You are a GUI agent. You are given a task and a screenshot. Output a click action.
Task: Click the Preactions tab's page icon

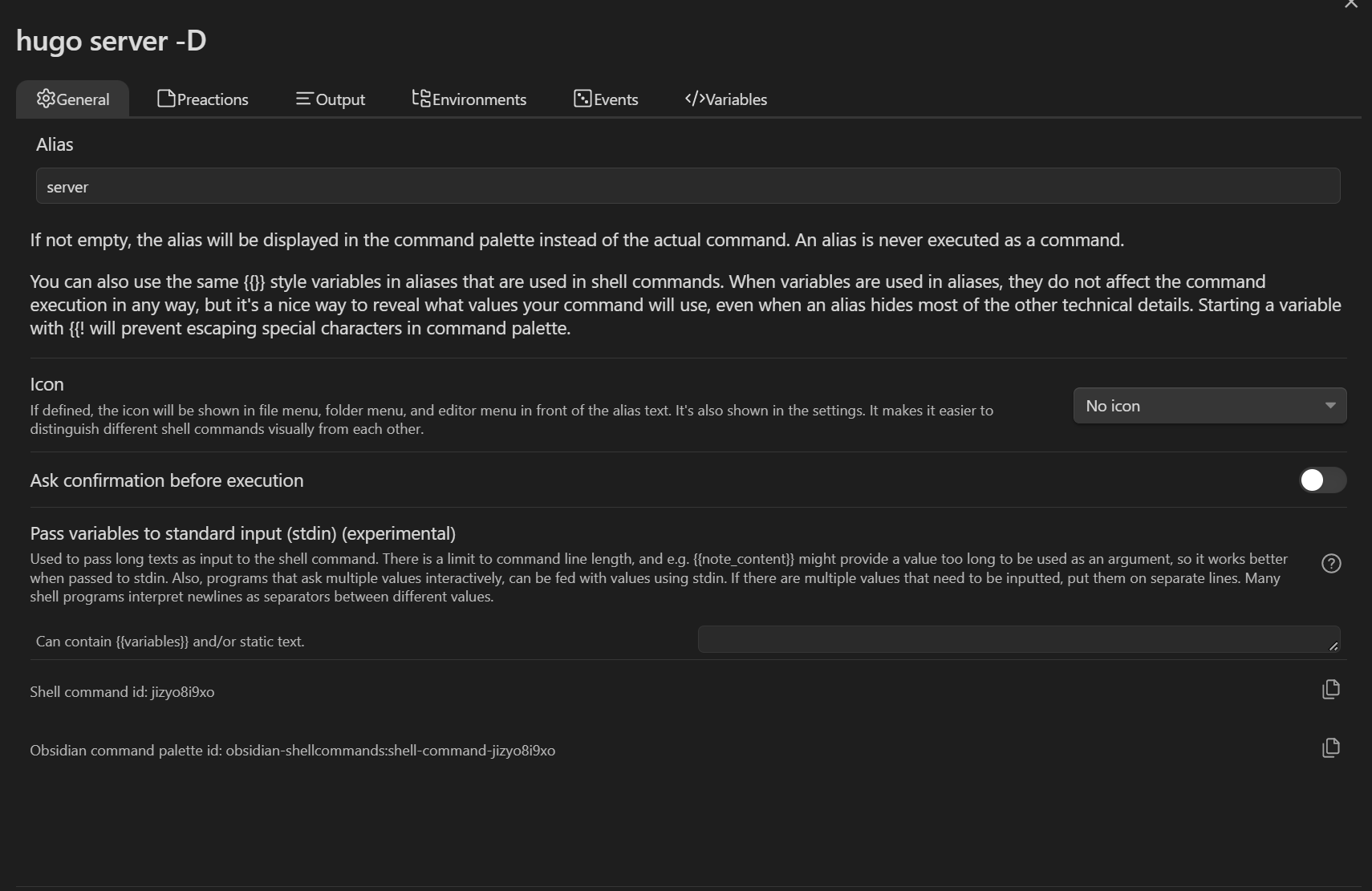[x=166, y=99]
